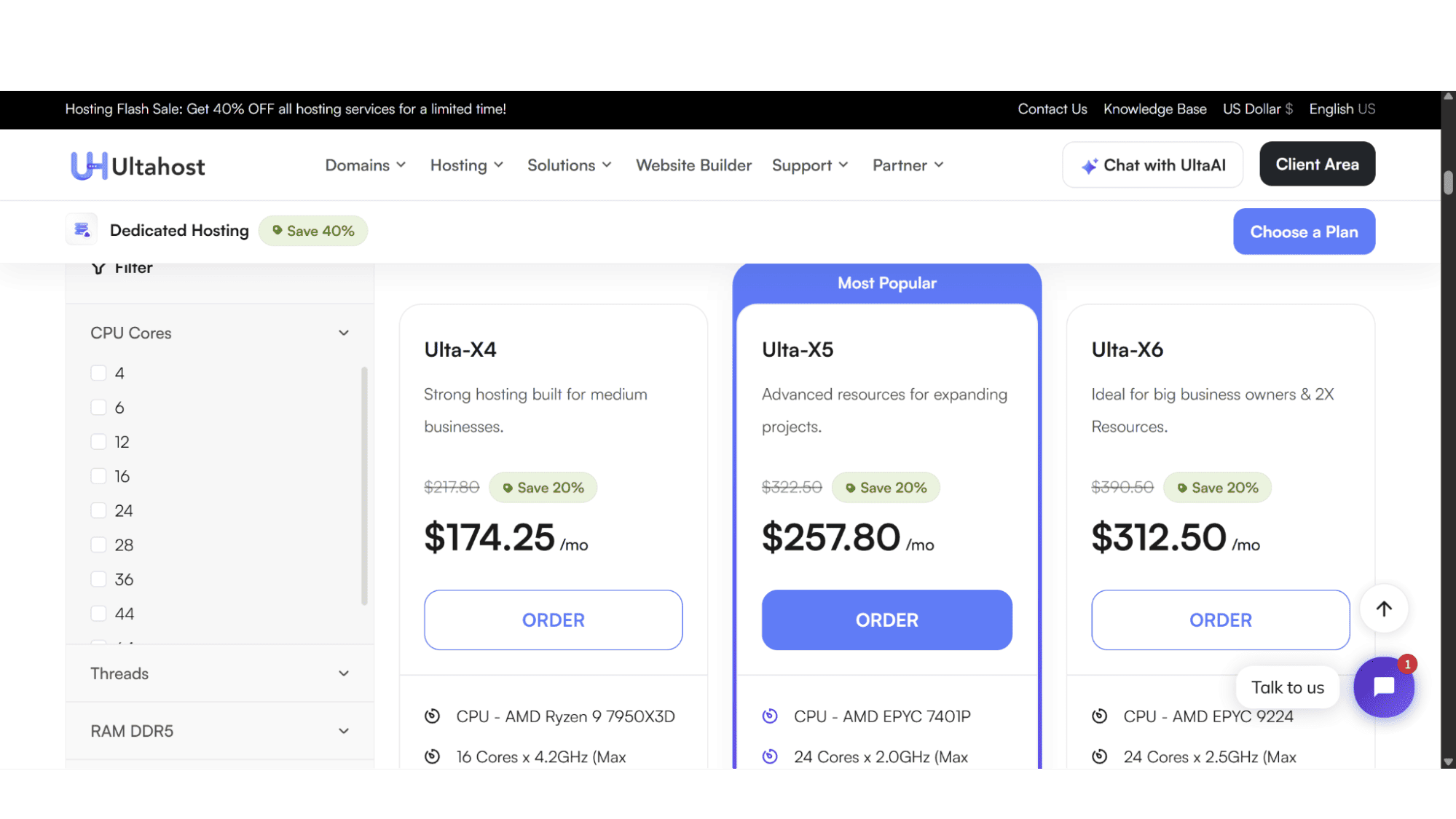Check the 36 CPU cores option
1456x819 pixels.
click(98, 579)
